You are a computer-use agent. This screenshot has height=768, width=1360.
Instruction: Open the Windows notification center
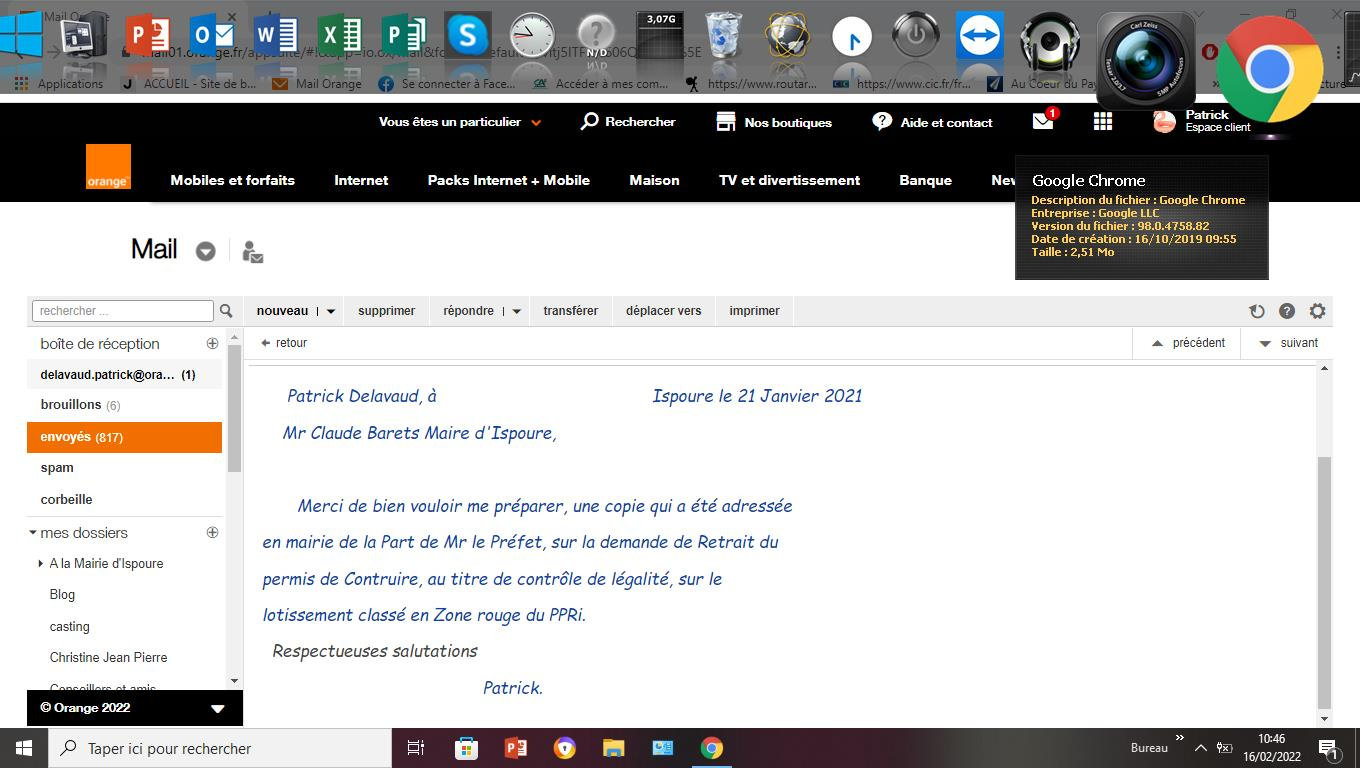click(1329, 748)
